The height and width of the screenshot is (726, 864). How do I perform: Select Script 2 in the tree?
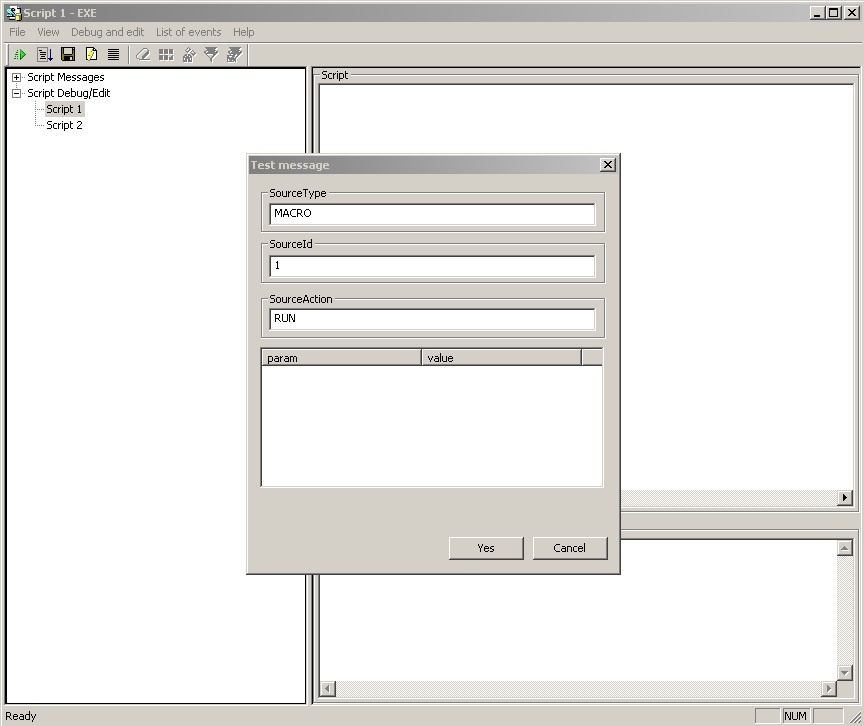click(64, 126)
